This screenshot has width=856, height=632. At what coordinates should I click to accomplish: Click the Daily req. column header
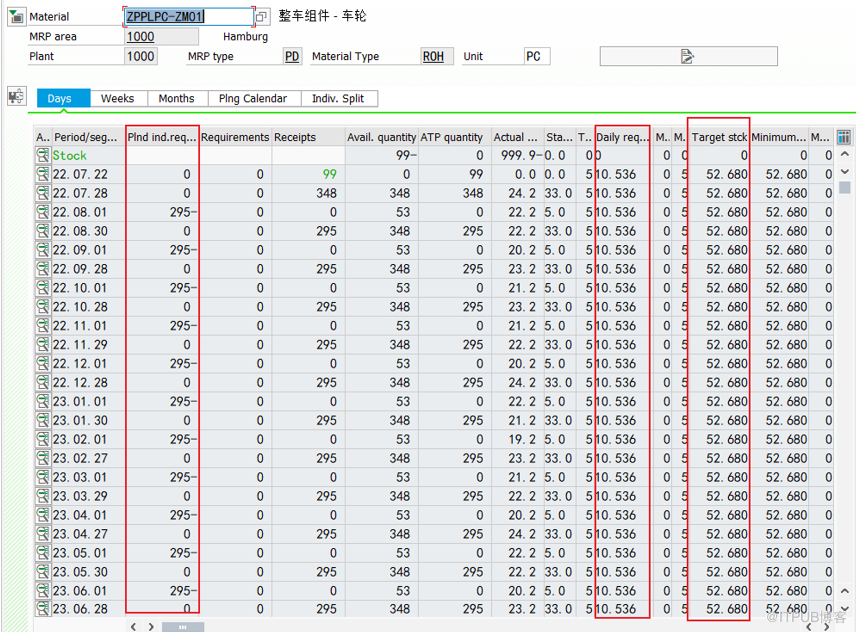pos(622,137)
